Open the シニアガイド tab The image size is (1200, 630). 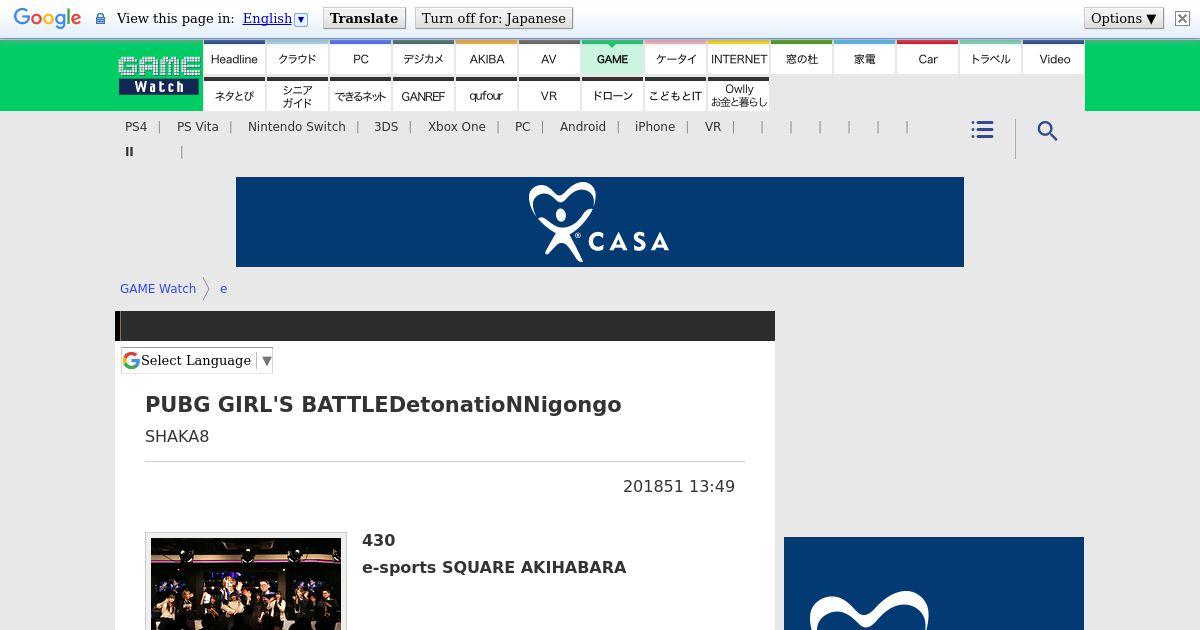click(x=297, y=96)
